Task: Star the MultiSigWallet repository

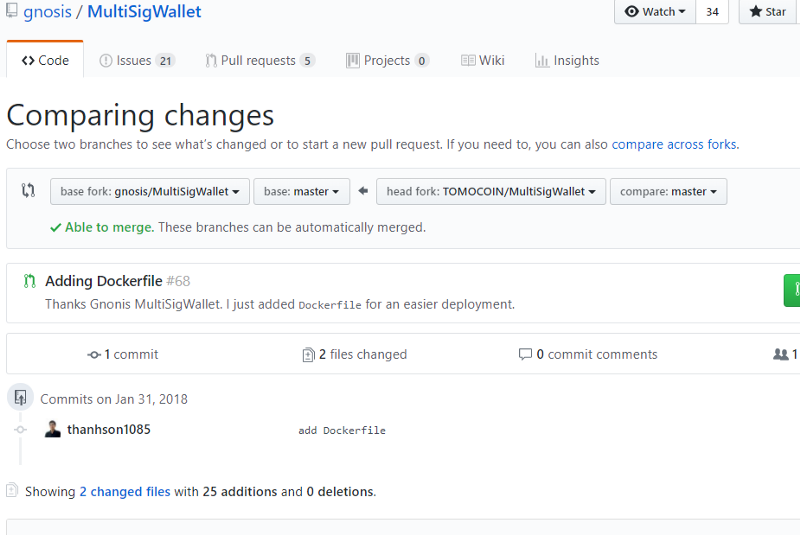Action: pyautogui.click(x=768, y=12)
